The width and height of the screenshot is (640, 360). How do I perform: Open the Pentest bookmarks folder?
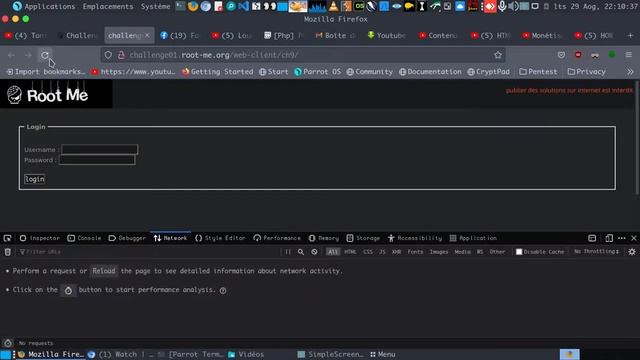tap(538, 72)
